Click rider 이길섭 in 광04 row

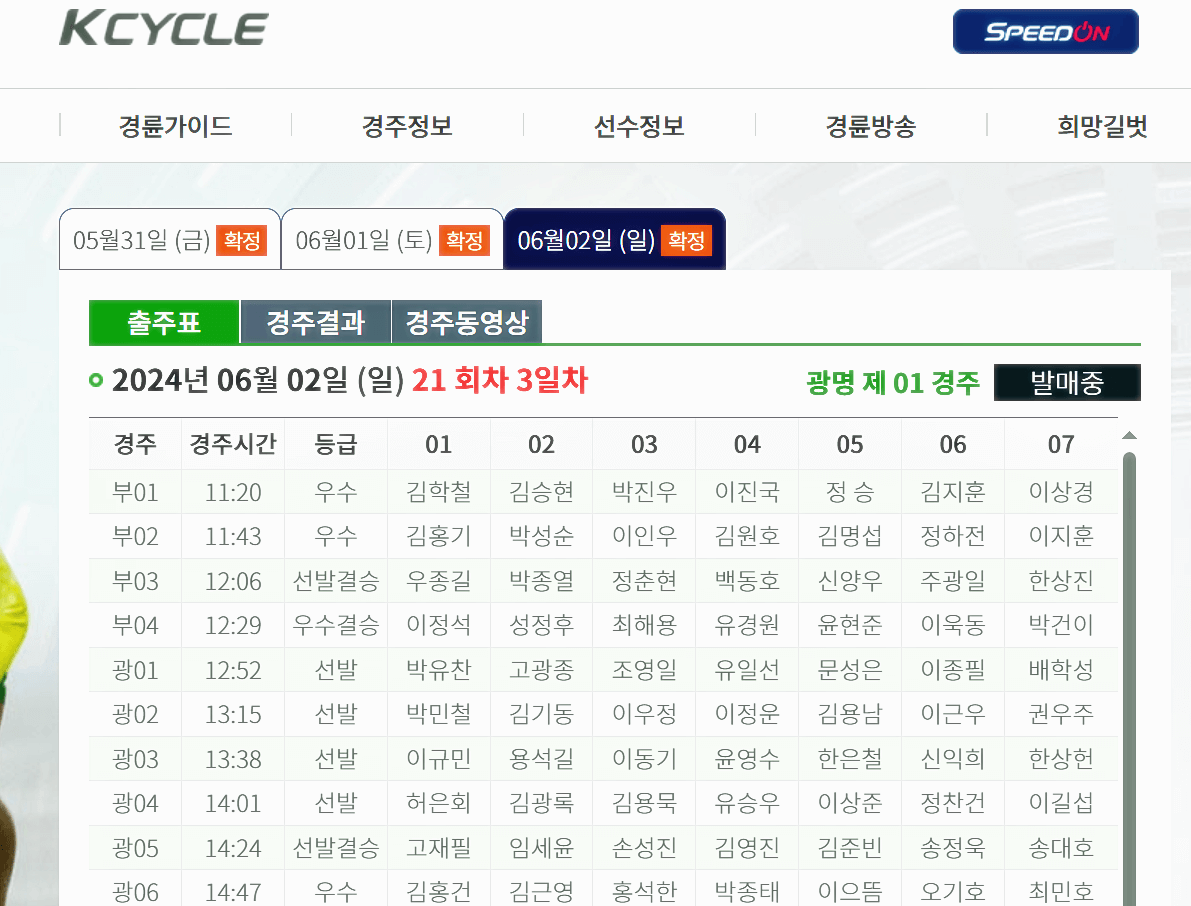tap(1061, 803)
